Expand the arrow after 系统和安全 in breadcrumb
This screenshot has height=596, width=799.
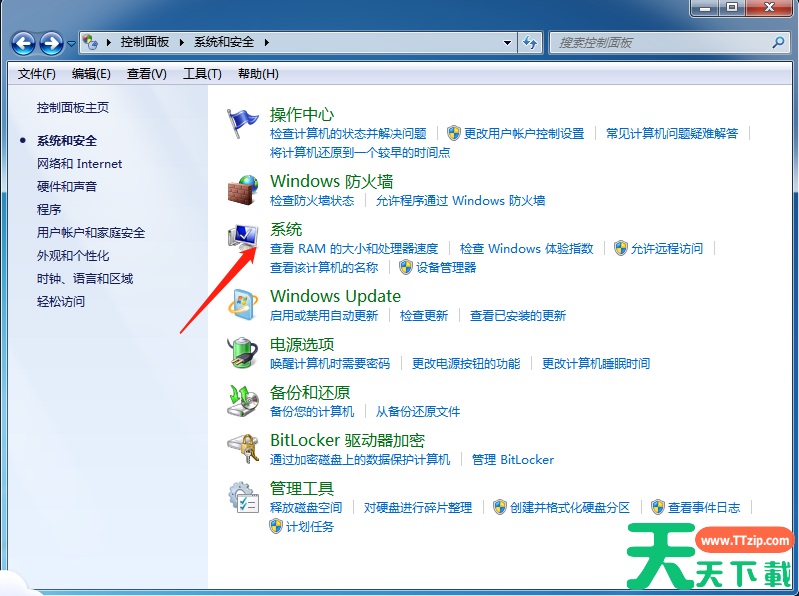(x=267, y=42)
